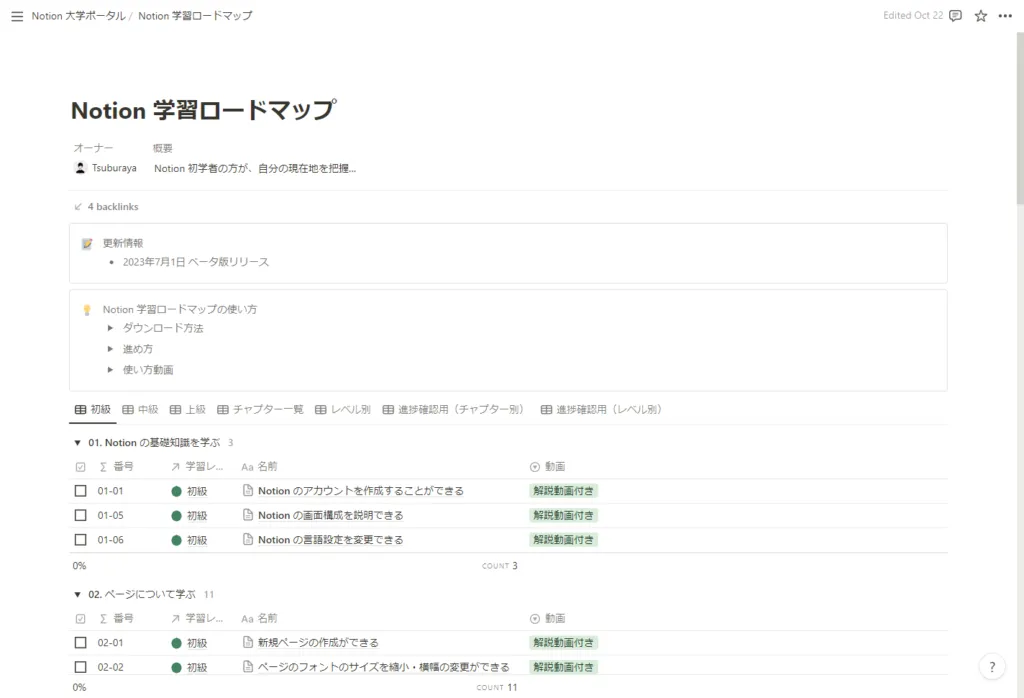The image size is (1024, 698).
Task: Click page icon of Notion の言語設定を変更できる
Action: pos(248,539)
